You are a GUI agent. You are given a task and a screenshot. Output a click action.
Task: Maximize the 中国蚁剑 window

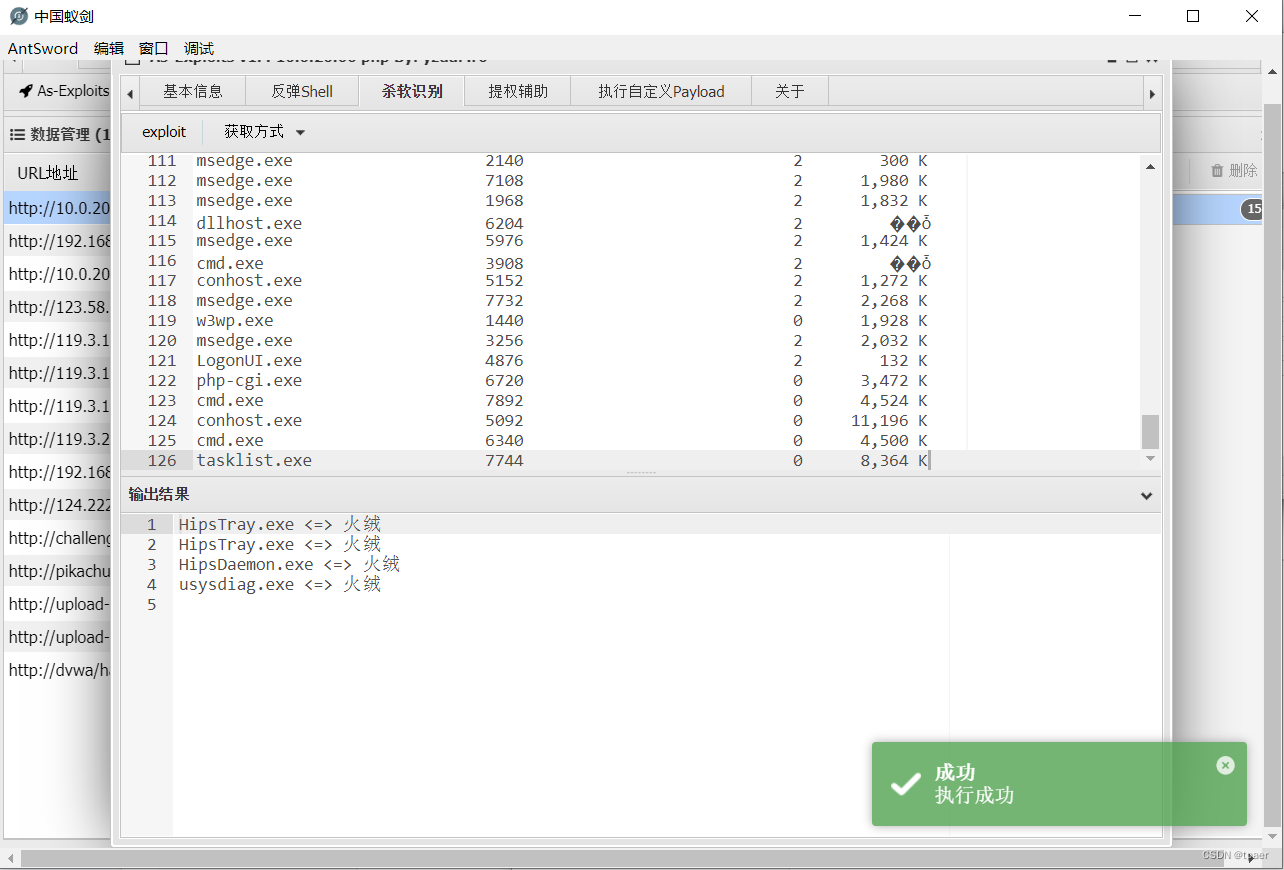(x=1193, y=16)
